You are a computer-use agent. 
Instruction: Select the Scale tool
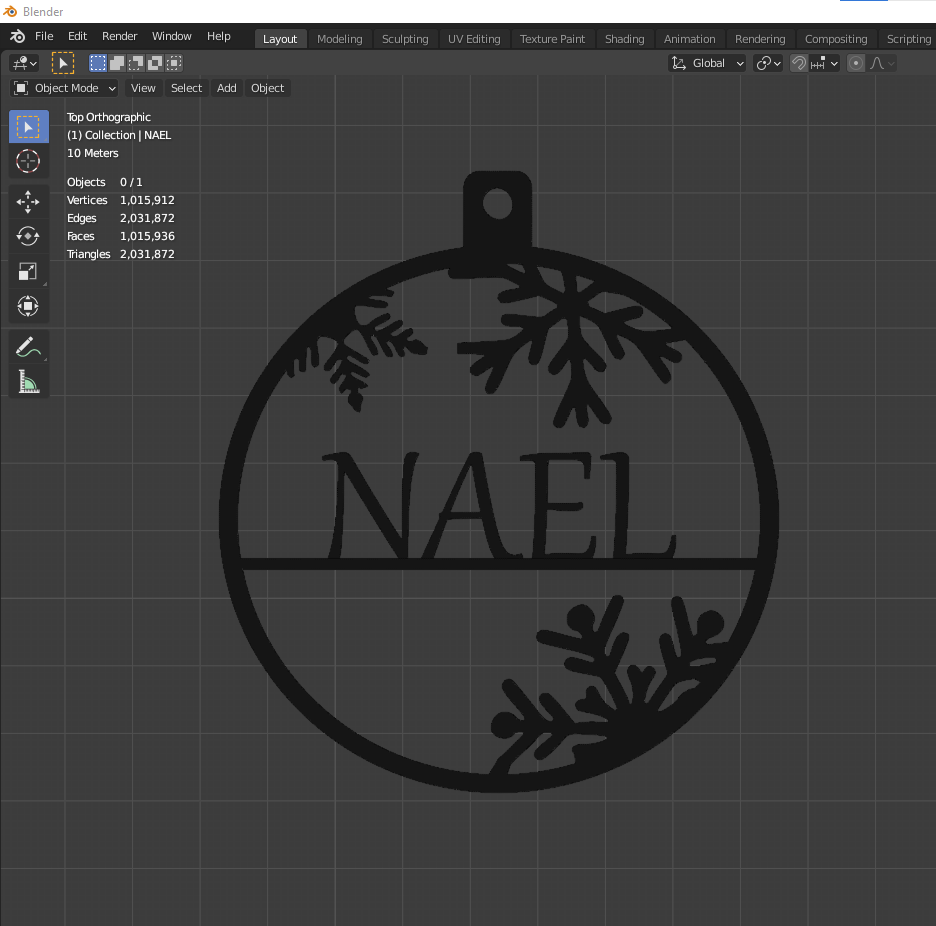click(29, 272)
